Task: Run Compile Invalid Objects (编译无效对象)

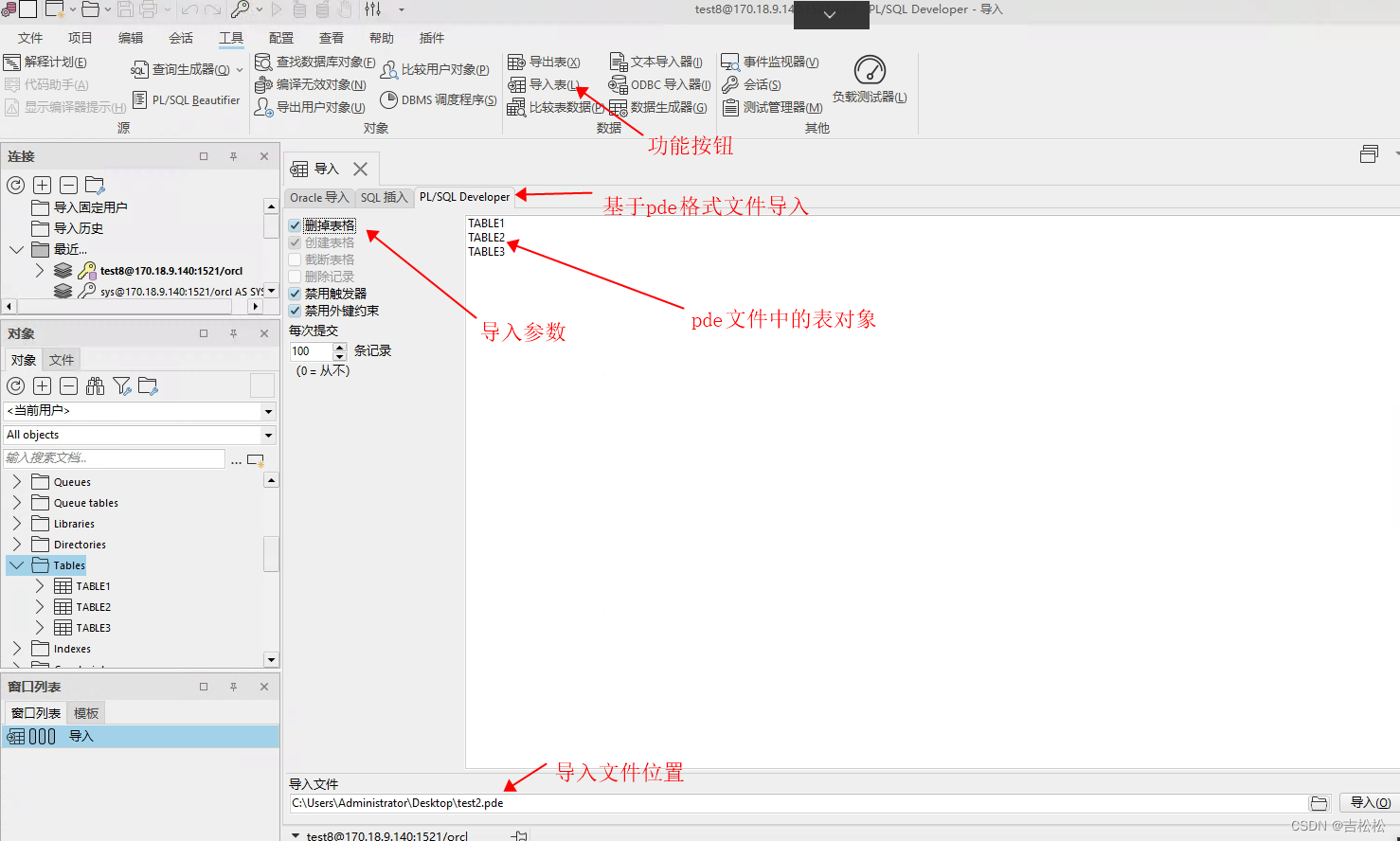Action: [x=311, y=84]
